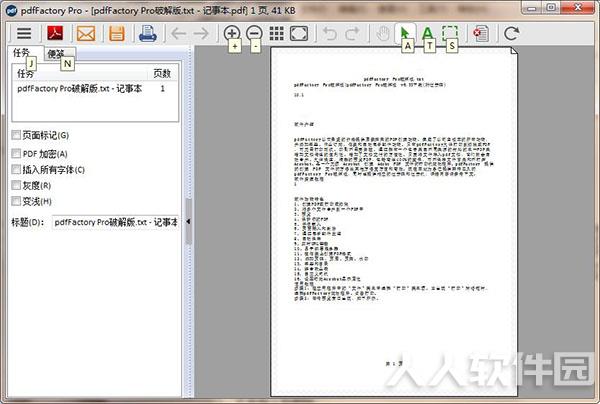Select the hand pan tool
600x404 pixels.
pos(383,34)
